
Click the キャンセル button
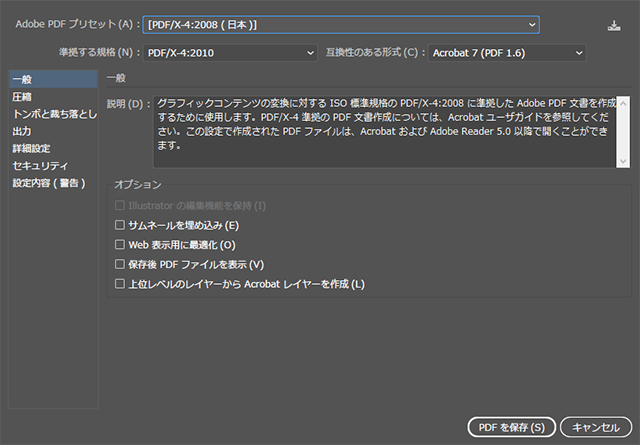(x=596, y=427)
